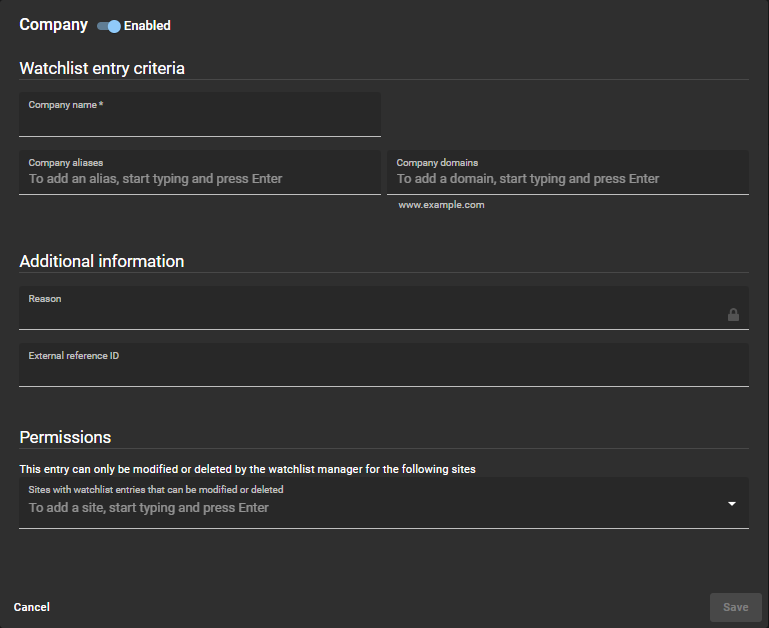Screen dimensions: 769x628
Task: Click the 'Company' title text
Action: (x=54, y=24)
